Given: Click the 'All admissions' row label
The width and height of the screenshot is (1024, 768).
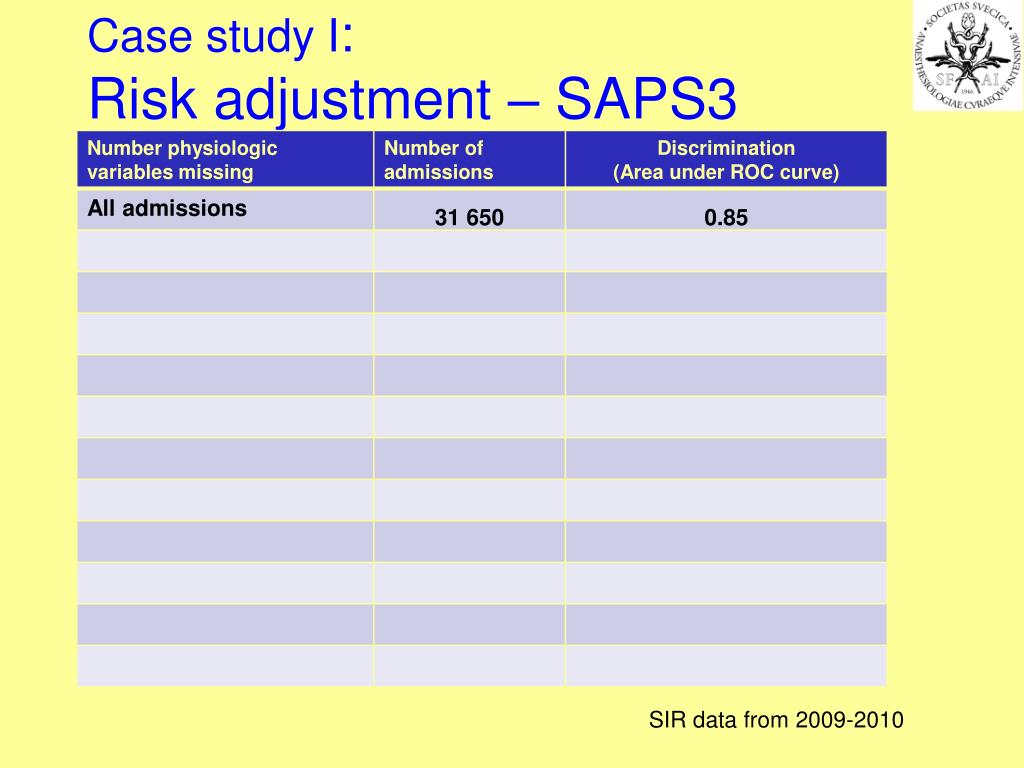Looking at the screenshot, I should 167,208.
